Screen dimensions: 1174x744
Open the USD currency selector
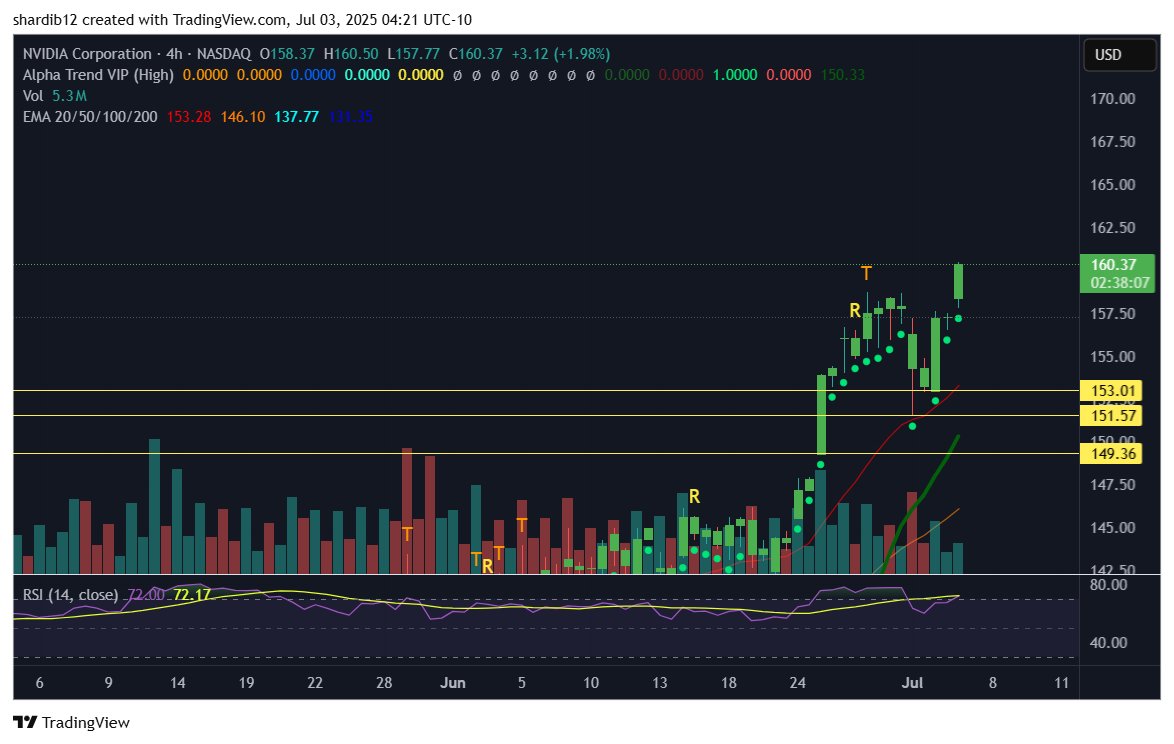pyautogui.click(x=1119, y=55)
